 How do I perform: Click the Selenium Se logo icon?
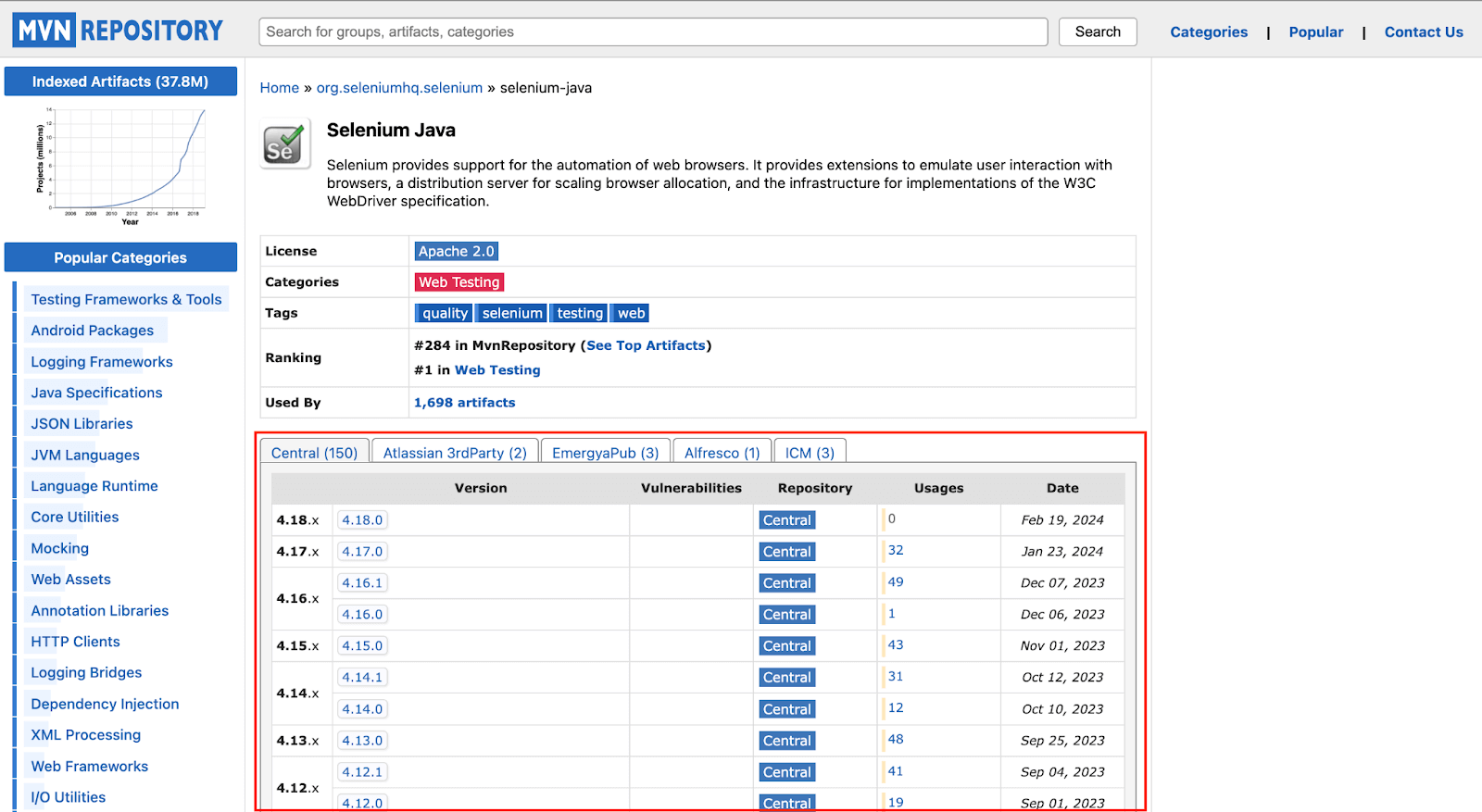tap(283, 145)
